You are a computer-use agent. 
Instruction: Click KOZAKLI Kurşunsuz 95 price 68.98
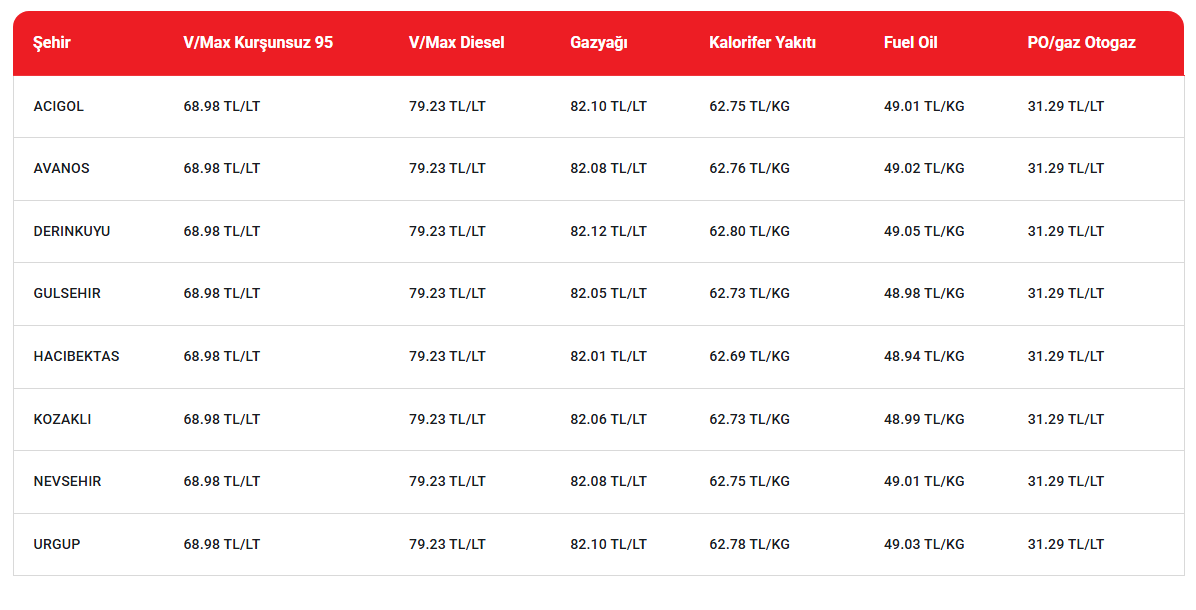coord(221,419)
